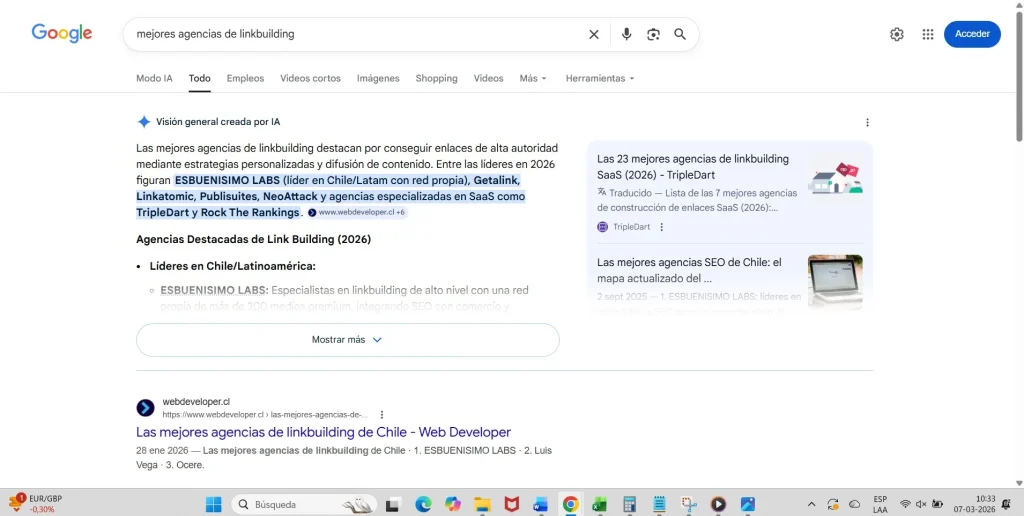Click the muted volume tray icon
The width and height of the screenshot is (1024, 516).
pos(921,504)
